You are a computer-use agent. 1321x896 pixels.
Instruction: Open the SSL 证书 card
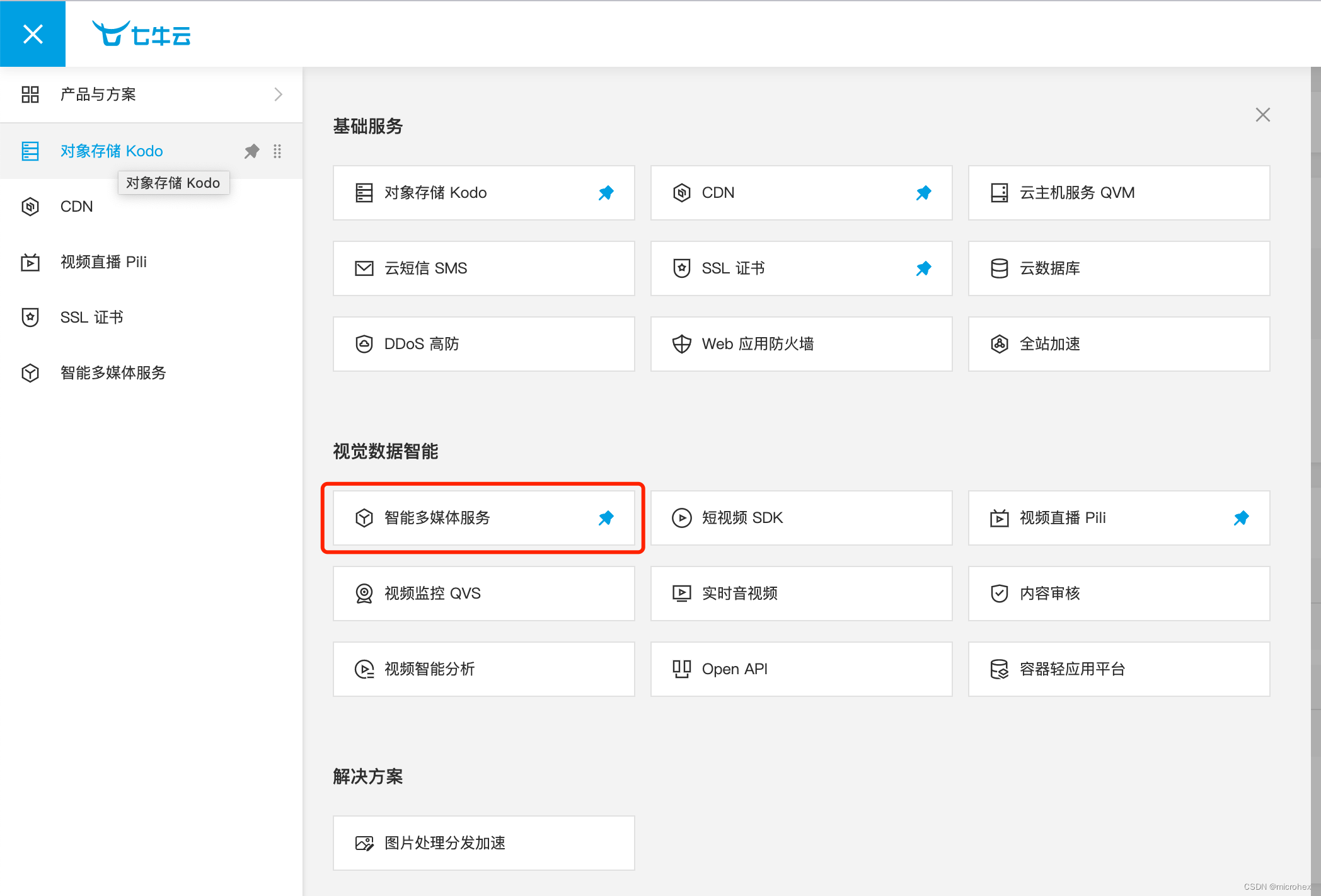802,268
